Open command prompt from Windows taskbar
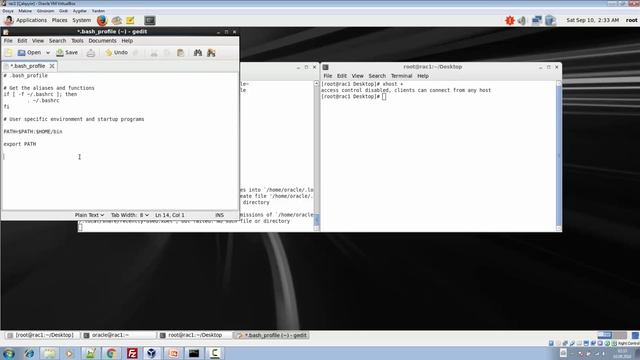The width and height of the screenshot is (640, 360). [194, 353]
